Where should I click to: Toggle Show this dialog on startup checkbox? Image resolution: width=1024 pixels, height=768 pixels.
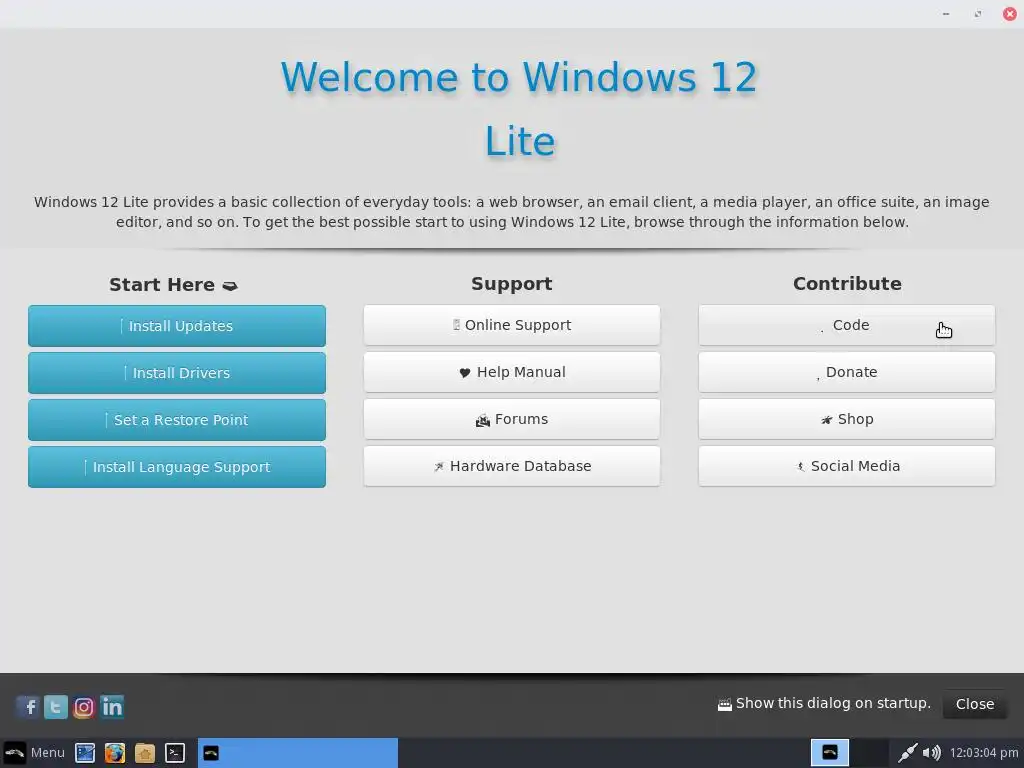pyautogui.click(x=724, y=704)
